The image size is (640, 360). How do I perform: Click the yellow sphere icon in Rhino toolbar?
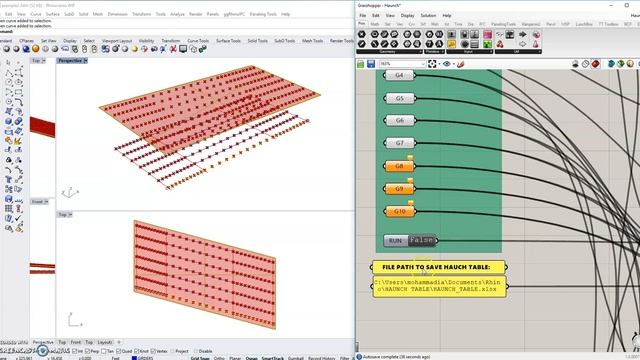(134, 49)
